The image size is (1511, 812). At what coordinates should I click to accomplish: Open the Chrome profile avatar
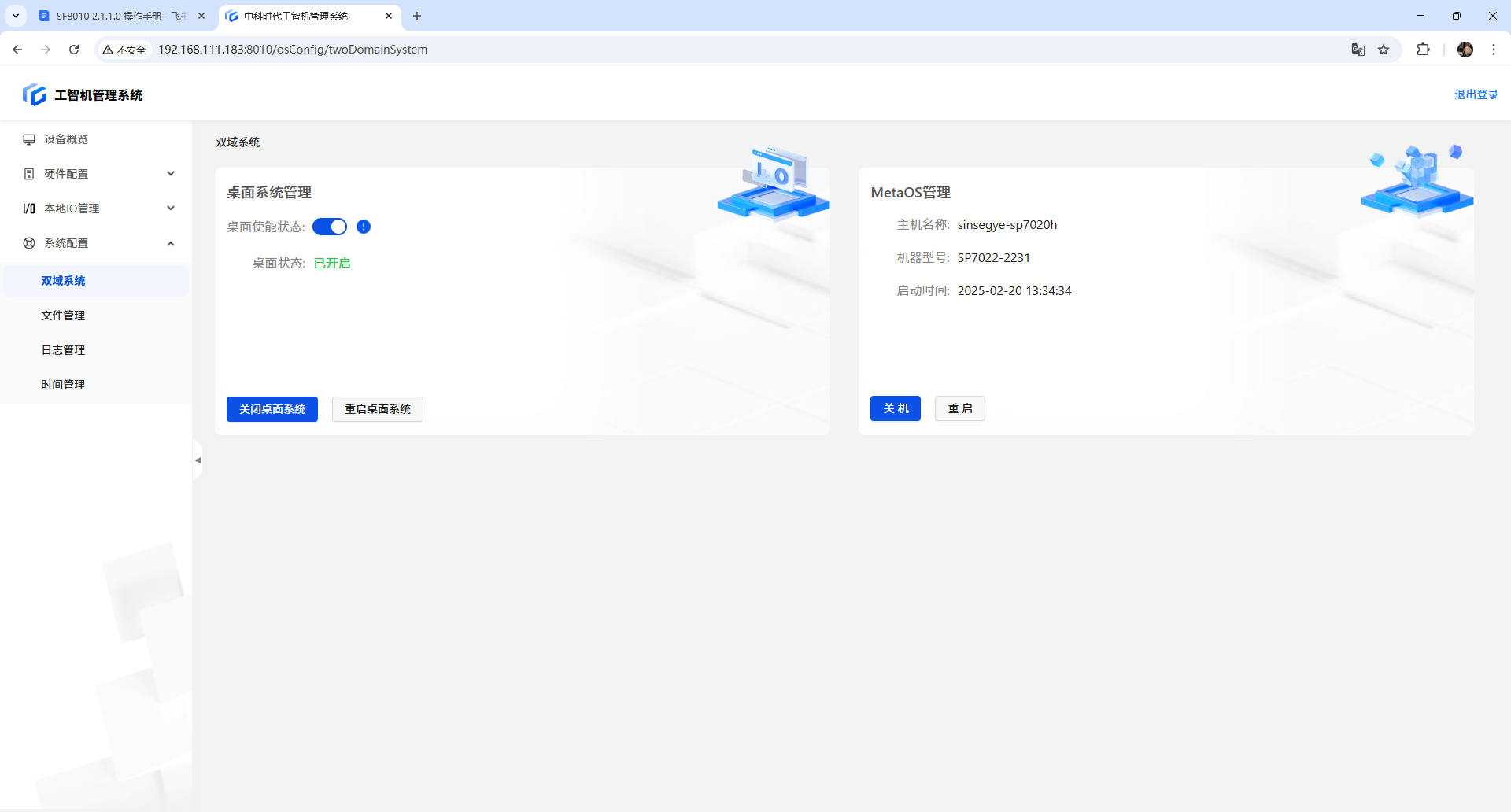[x=1465, y=50]
